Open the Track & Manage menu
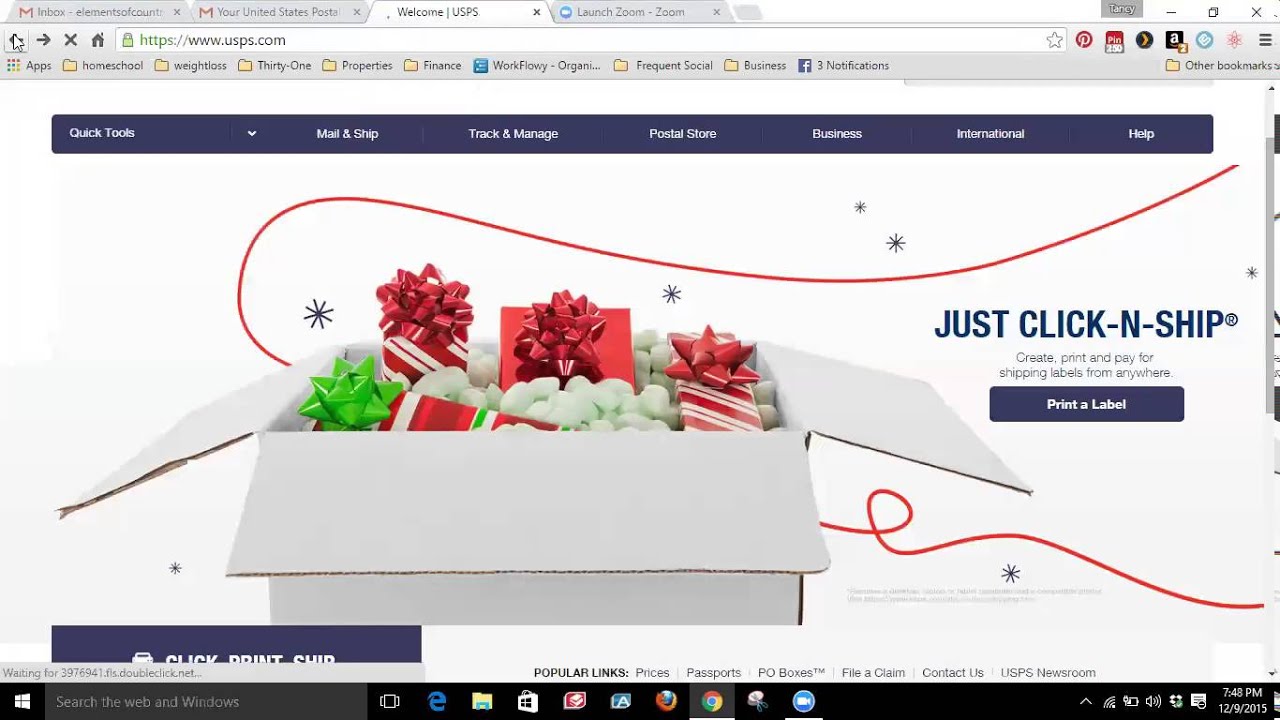 (x=513, y=133)
